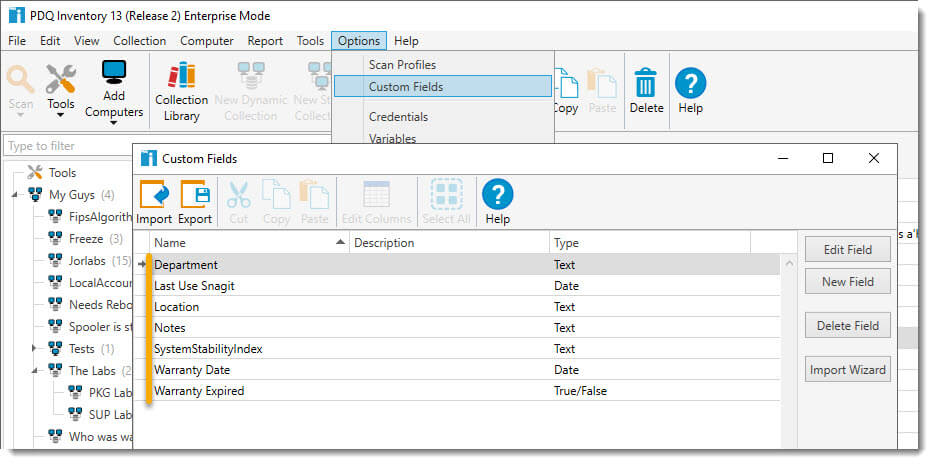The width and height of the screenshot is (933, 464).
Task: Open the Report menu
Action: 265,40
